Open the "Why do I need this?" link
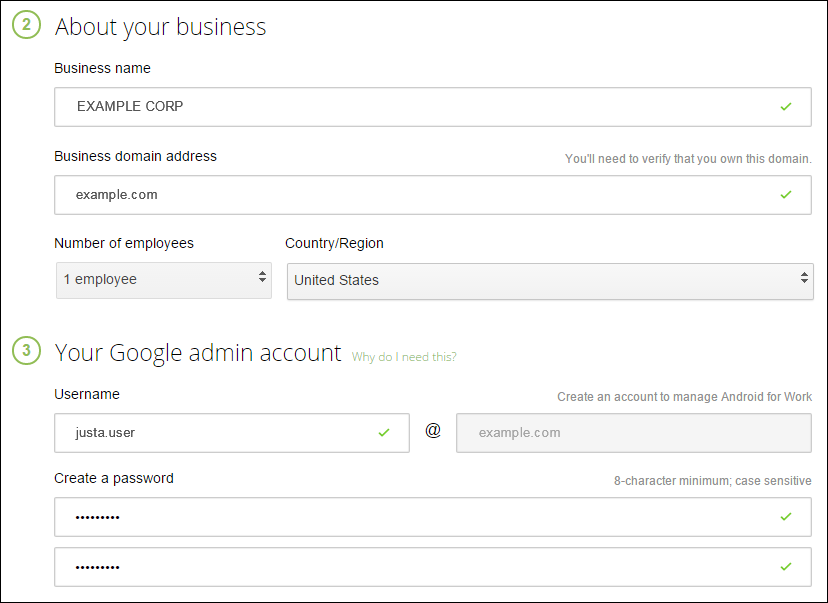This screenshot has width=828, height=603. point(404,357)
